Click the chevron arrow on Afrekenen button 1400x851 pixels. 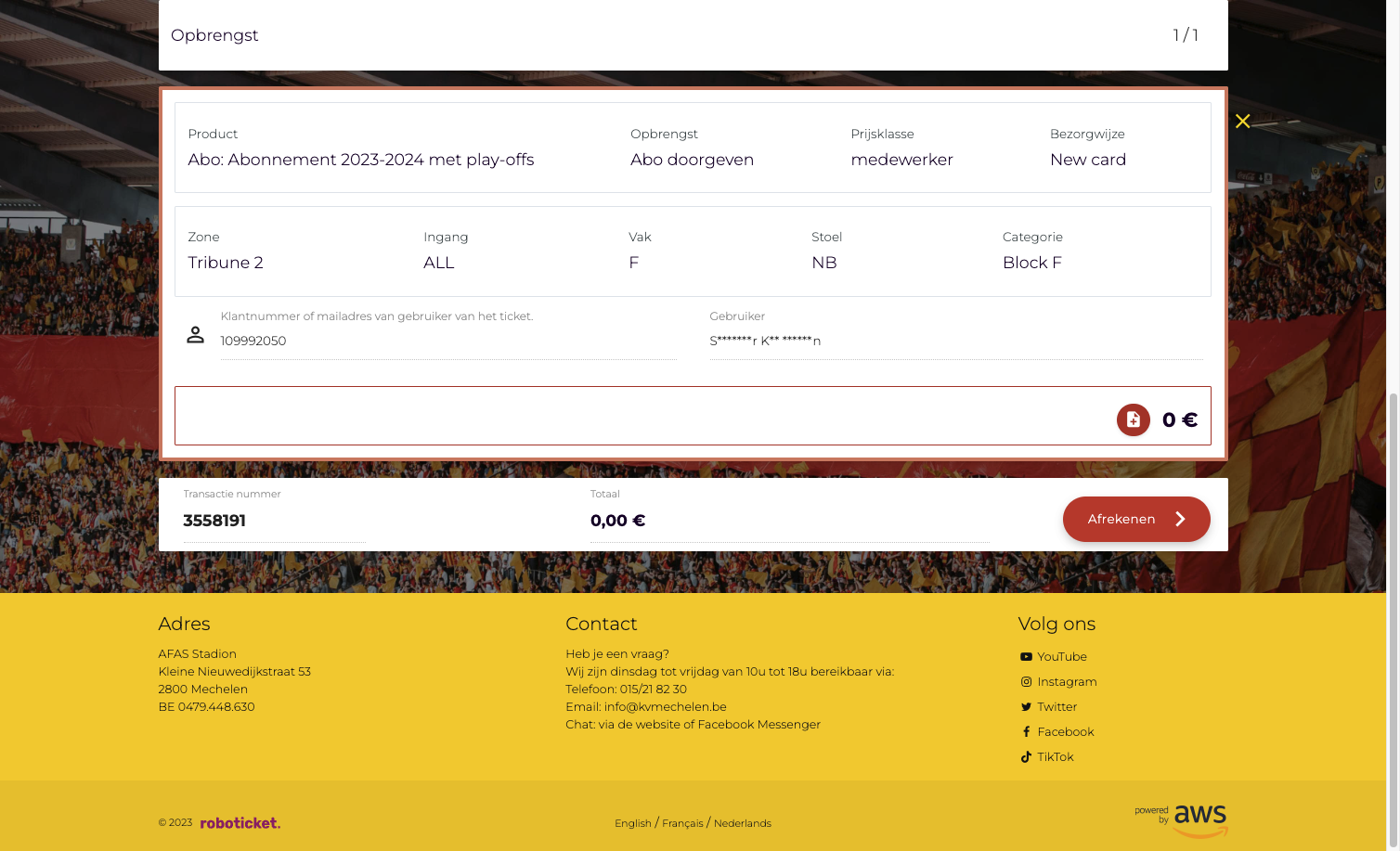(x=1180, y=519)
